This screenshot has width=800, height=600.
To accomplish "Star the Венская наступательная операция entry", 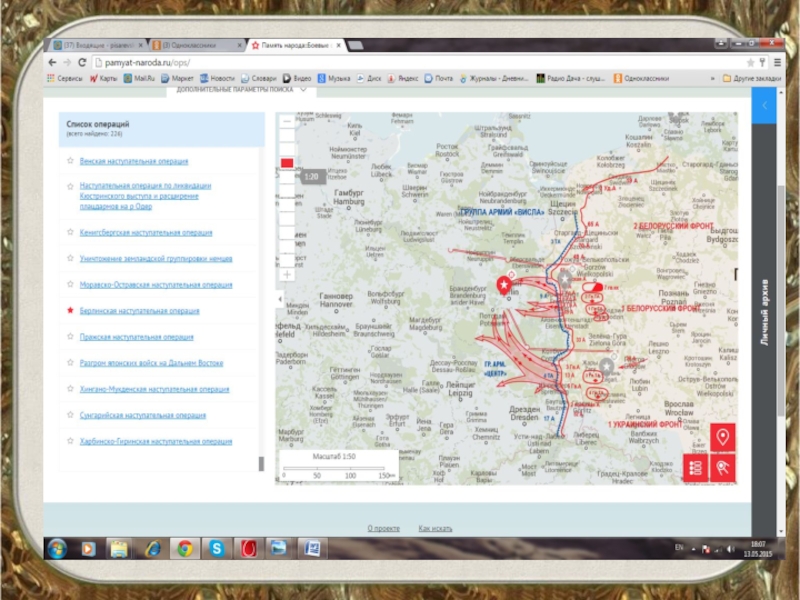I will pos(70,161).
